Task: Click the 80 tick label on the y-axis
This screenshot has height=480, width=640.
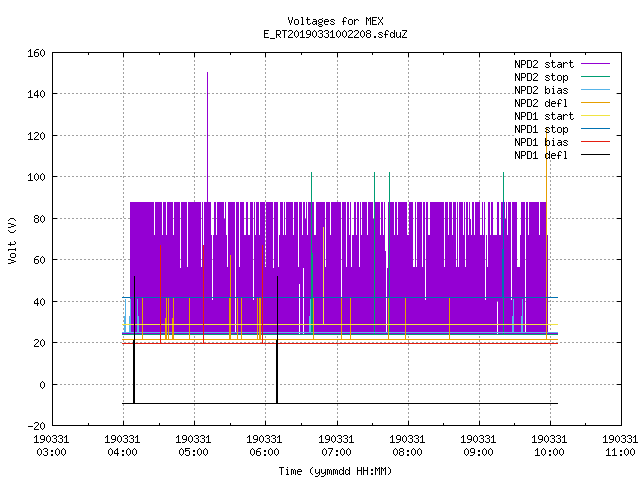Action: (x=39, y=219)
